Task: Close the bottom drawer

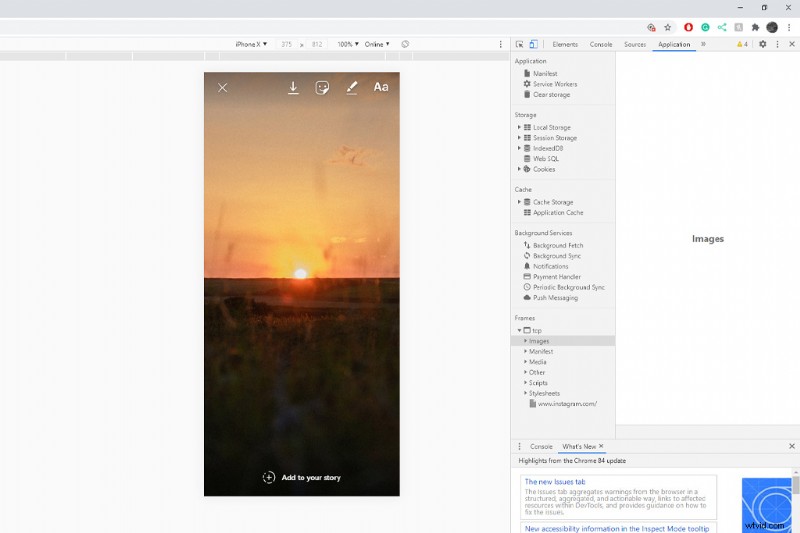Action: (792, 446)
